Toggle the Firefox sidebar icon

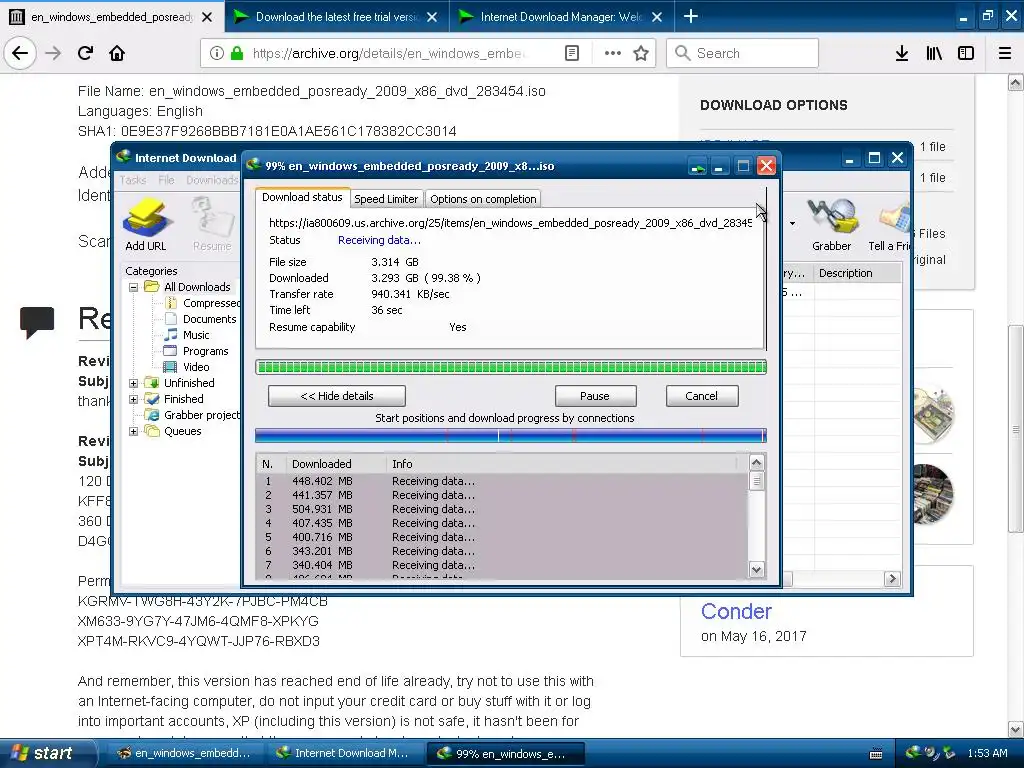point(966,54)
